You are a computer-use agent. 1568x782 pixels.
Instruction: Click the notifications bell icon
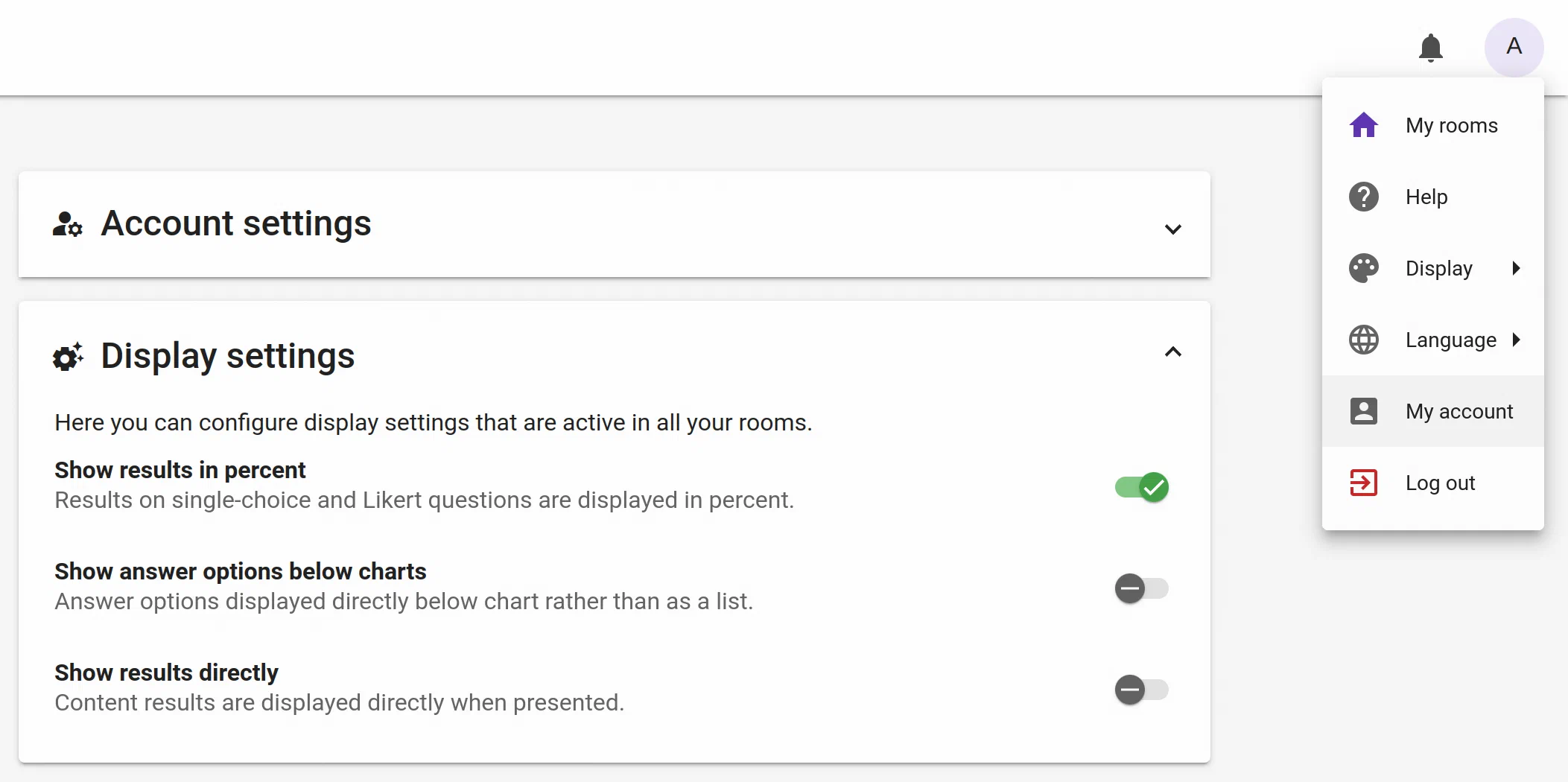[x=1430, y=48]
